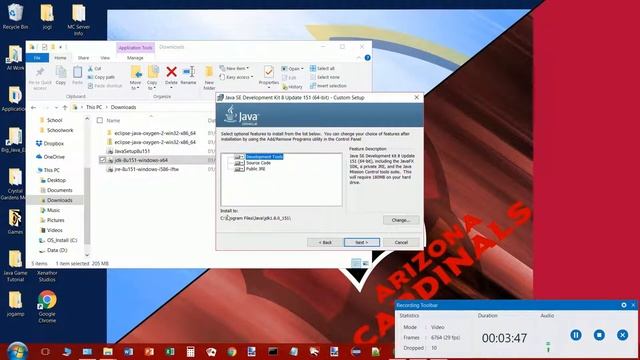Click Back in the Java setup dialog

325,242
